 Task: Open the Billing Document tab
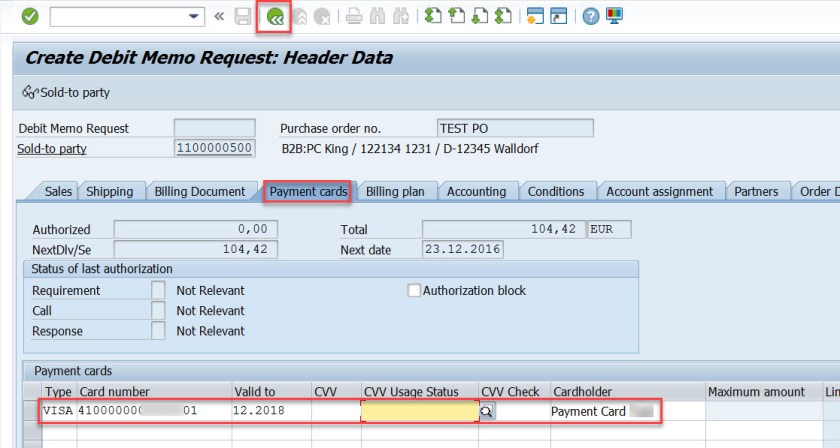[x=200, y=191]
